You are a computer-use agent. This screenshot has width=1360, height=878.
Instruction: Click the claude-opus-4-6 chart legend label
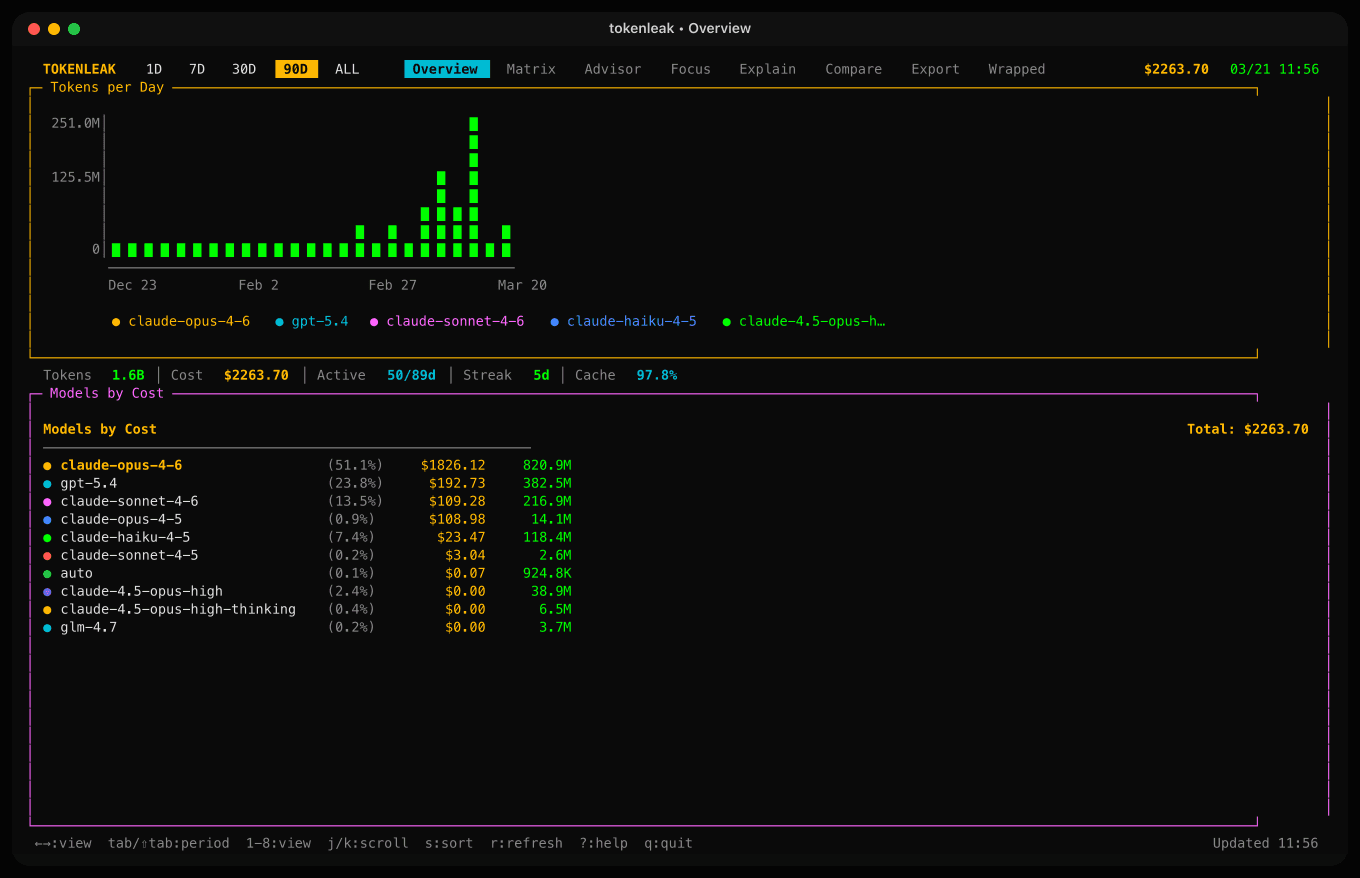189,321
